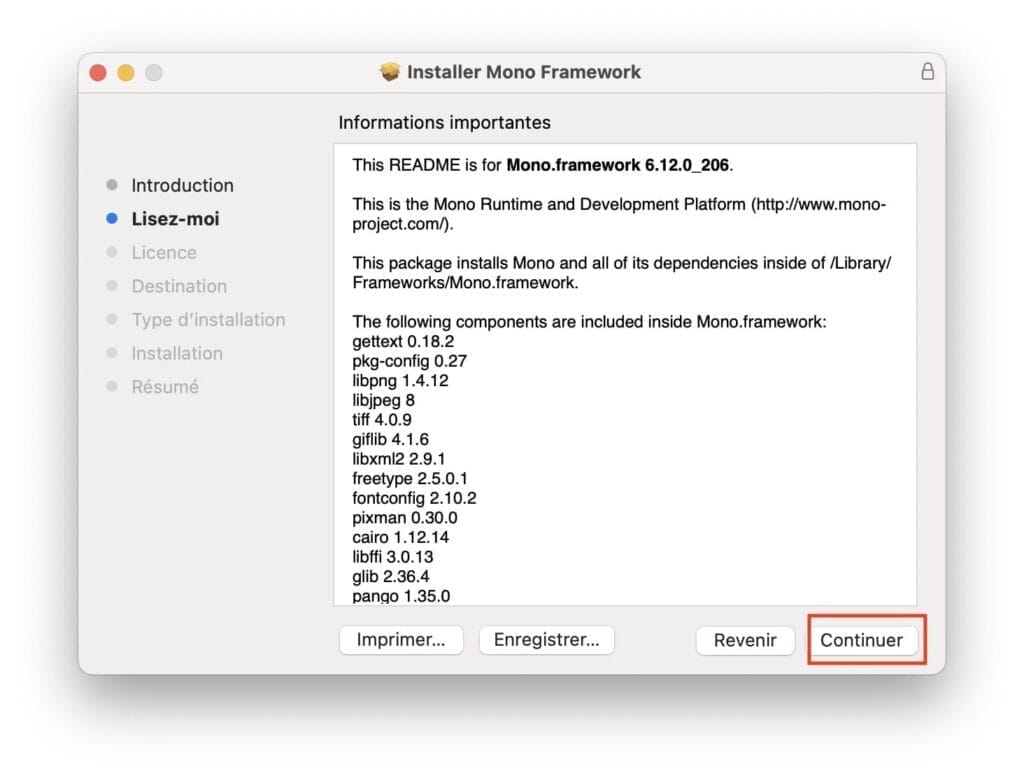Minimize the installer with the yellow button
The image size is (1024, 778).
pos(126,73)
